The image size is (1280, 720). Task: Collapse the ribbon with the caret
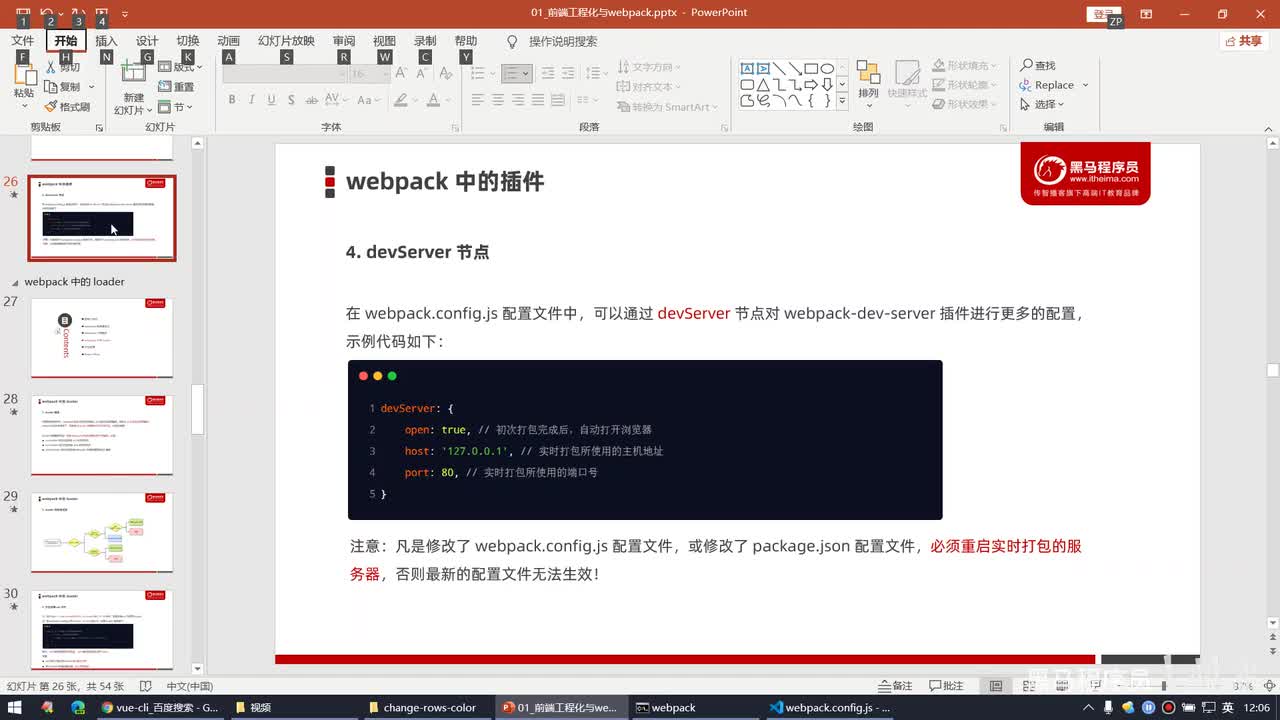coord(1266,127)
